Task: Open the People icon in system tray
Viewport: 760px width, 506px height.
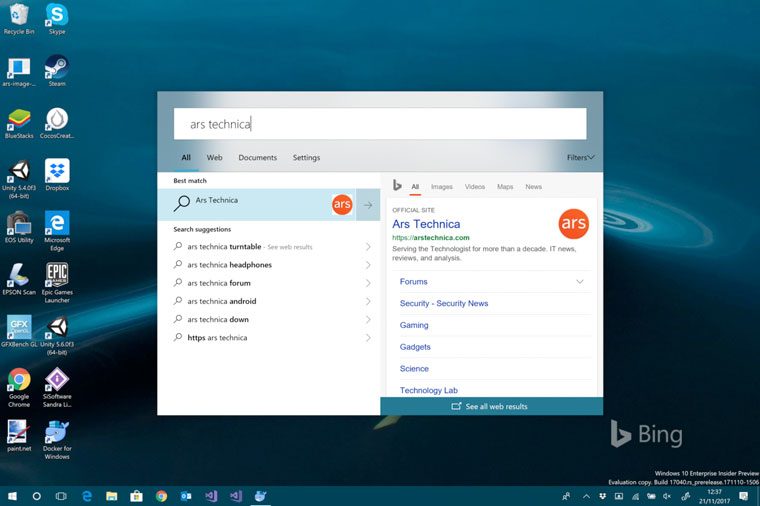Action: (566, 496)
